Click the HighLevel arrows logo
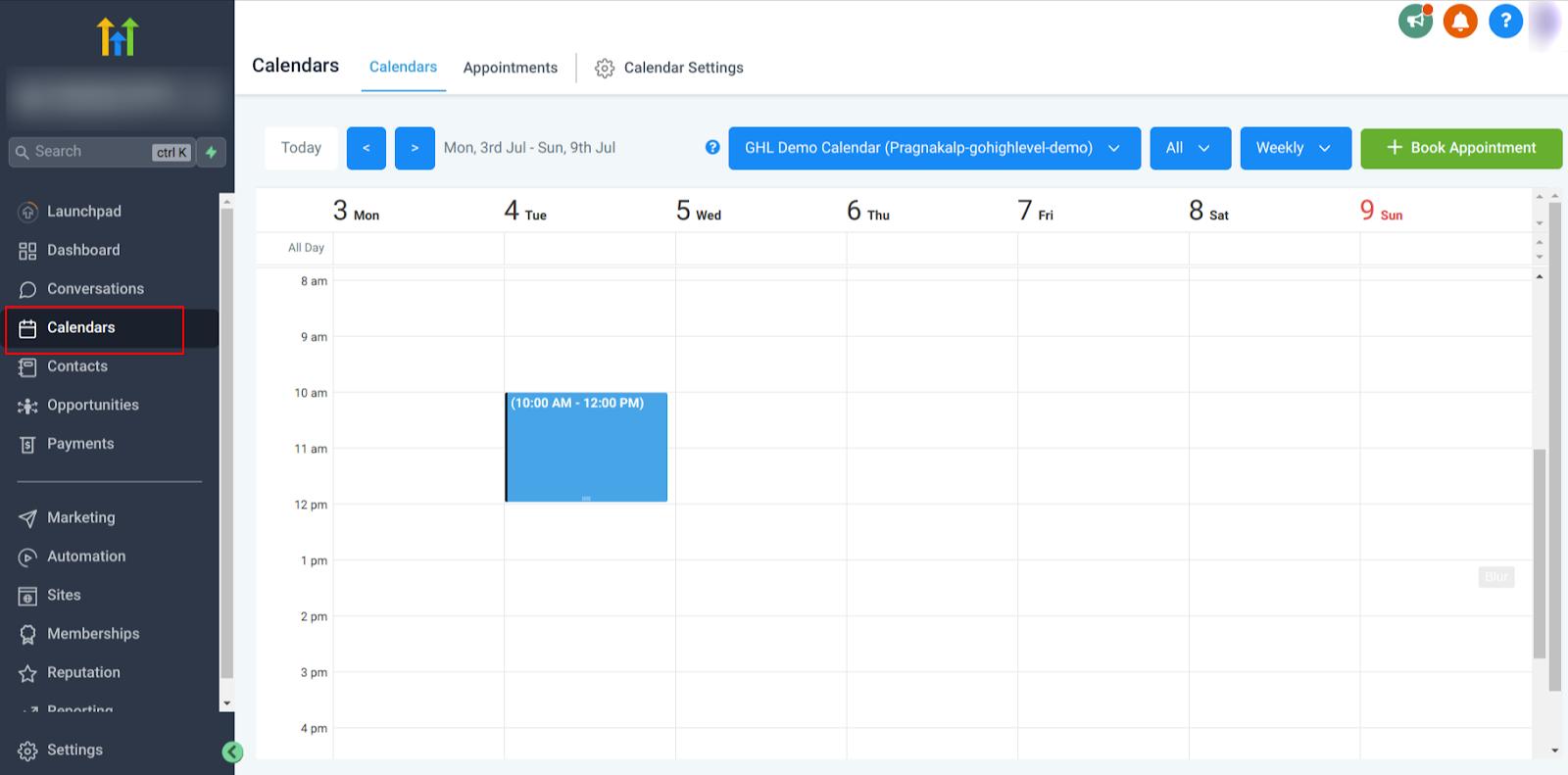The width and height of the screenshot is (1568, 775). click(118, 36)
